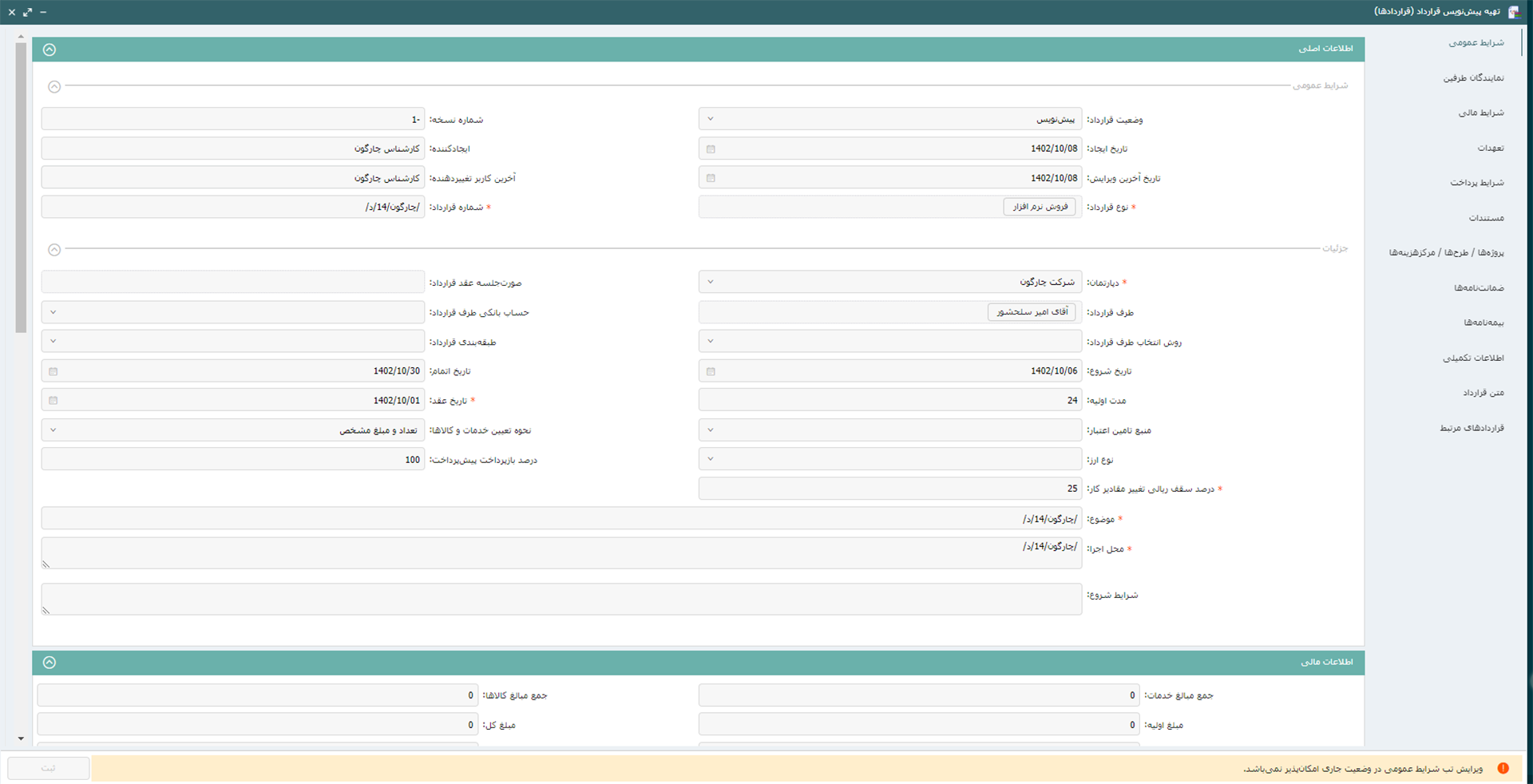Click the contract document icon in title bar
The width and height of the screenshot is (1533, 784).
1513,12
